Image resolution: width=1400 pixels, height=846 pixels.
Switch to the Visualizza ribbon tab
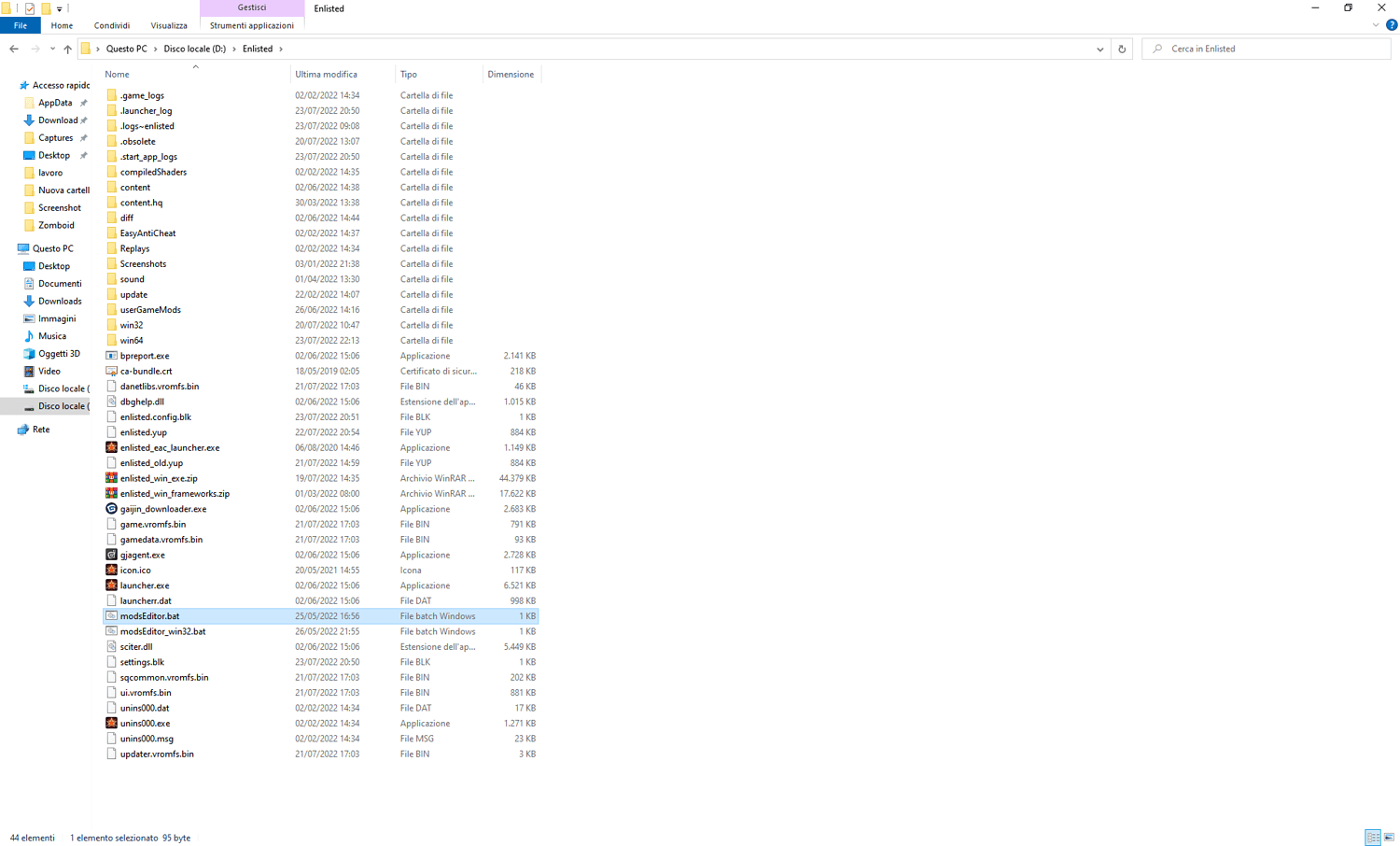click(169, 25)
